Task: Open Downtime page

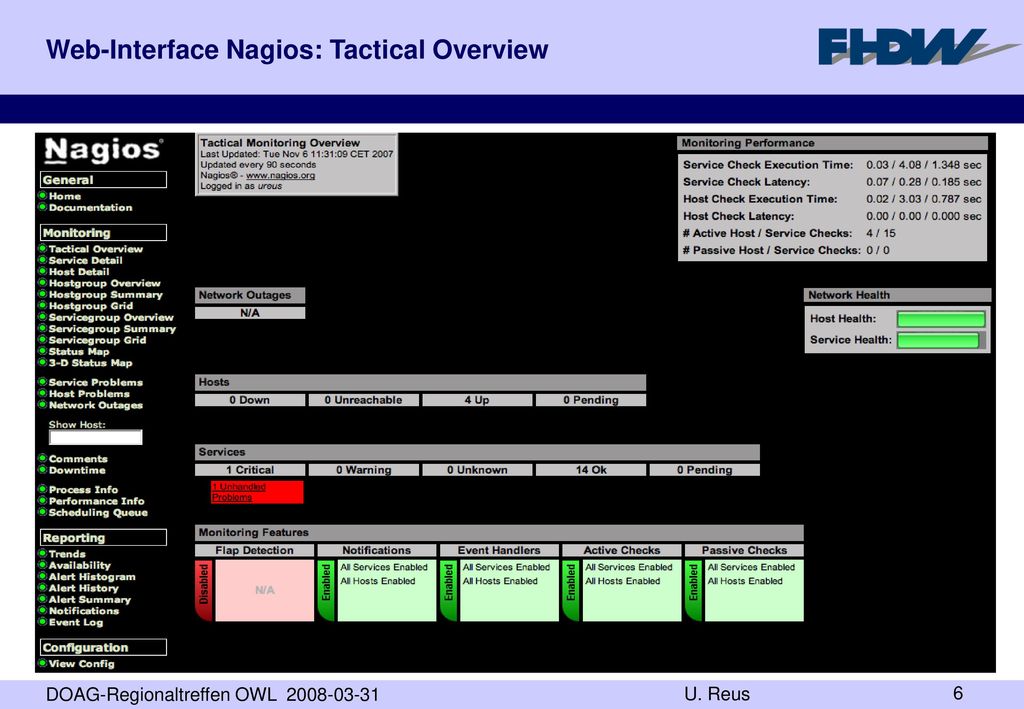Action: click(77, 470)
